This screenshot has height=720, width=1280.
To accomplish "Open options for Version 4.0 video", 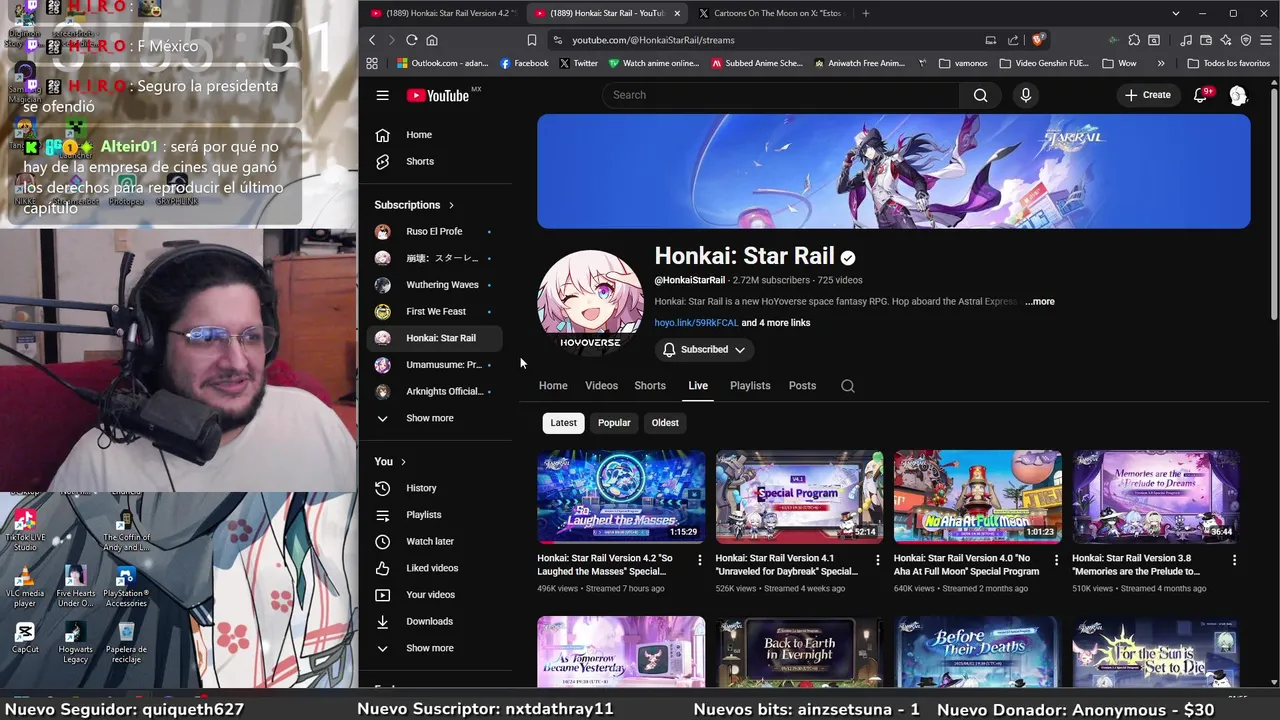I will click(1056, 560).
